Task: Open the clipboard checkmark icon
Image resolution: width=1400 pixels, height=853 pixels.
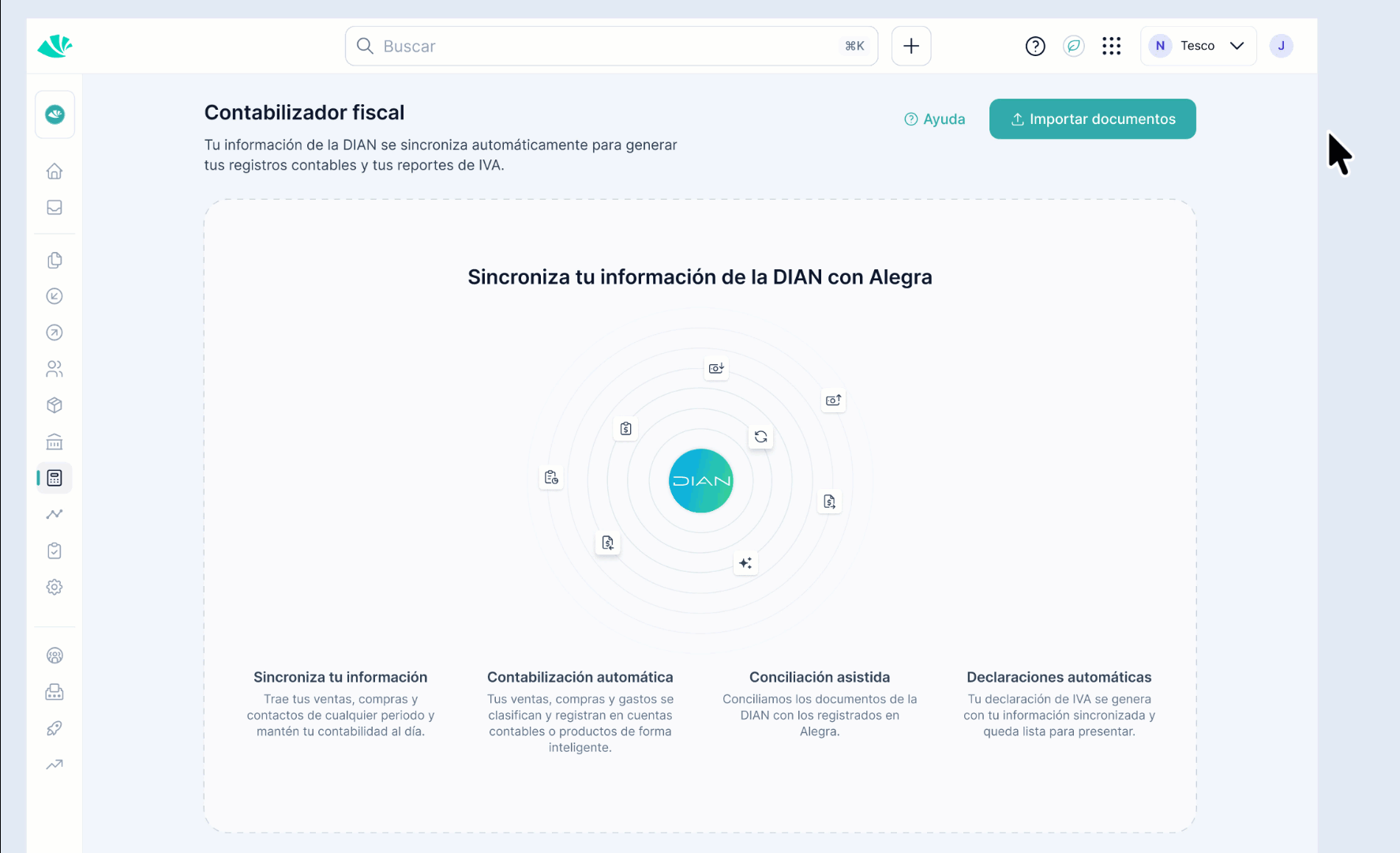Action: [54, 551]
